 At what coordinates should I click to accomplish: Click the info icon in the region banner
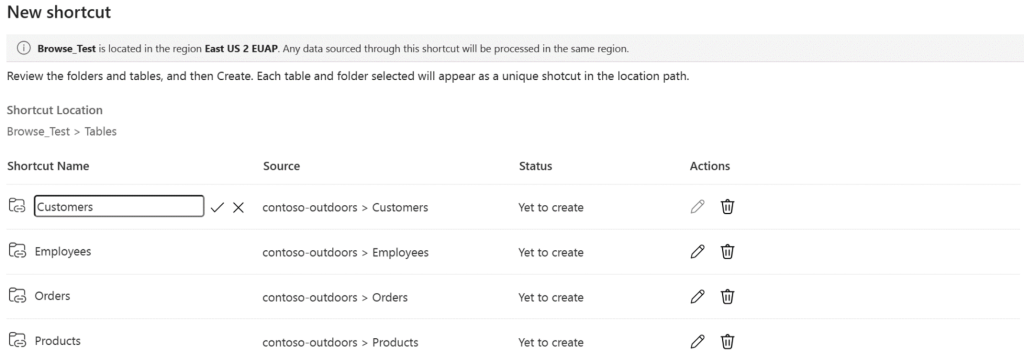click(24, 48)
